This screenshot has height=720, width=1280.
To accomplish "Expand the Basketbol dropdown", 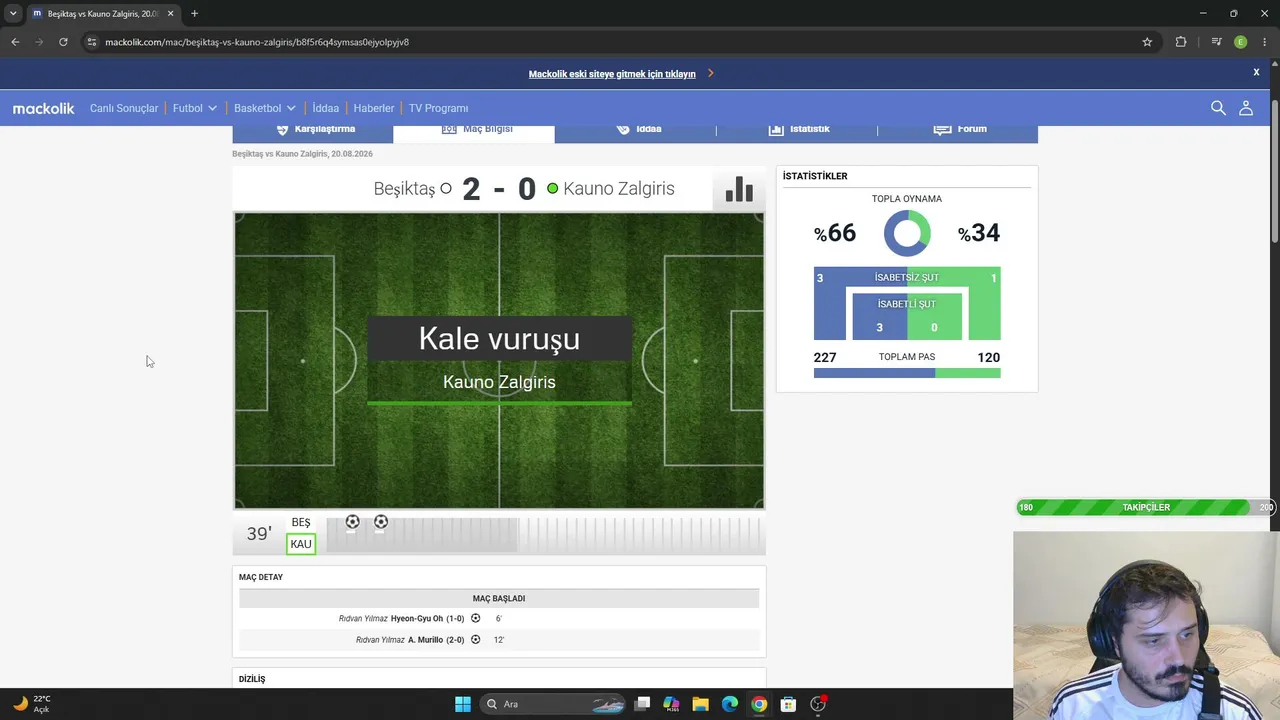I will coord(265,108).
